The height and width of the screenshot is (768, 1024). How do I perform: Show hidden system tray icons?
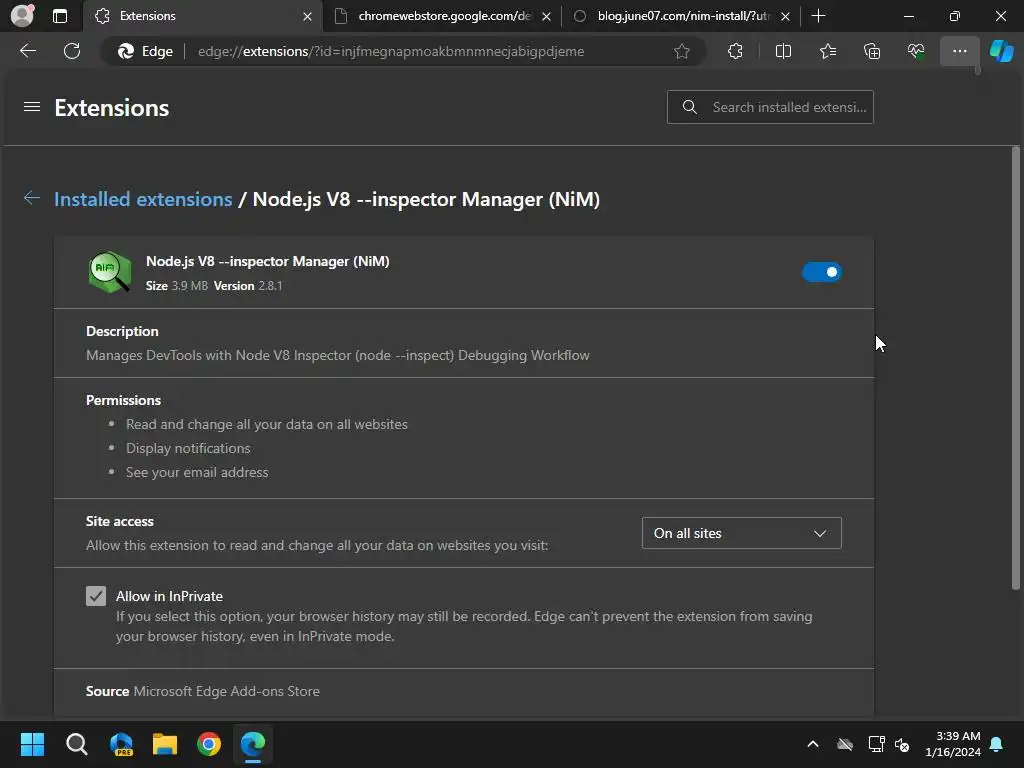(x=813, y=744)
